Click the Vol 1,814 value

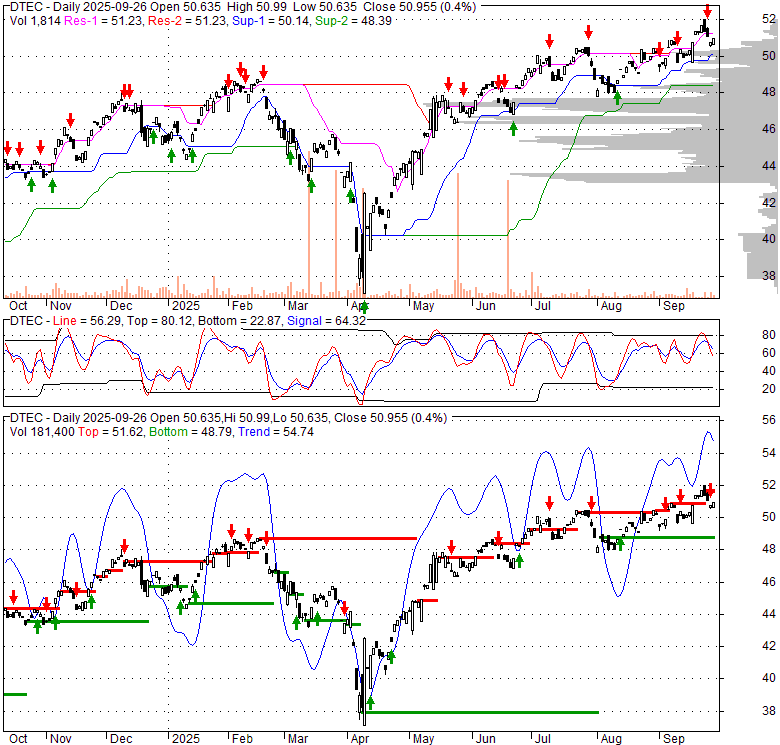click(35, 21)
